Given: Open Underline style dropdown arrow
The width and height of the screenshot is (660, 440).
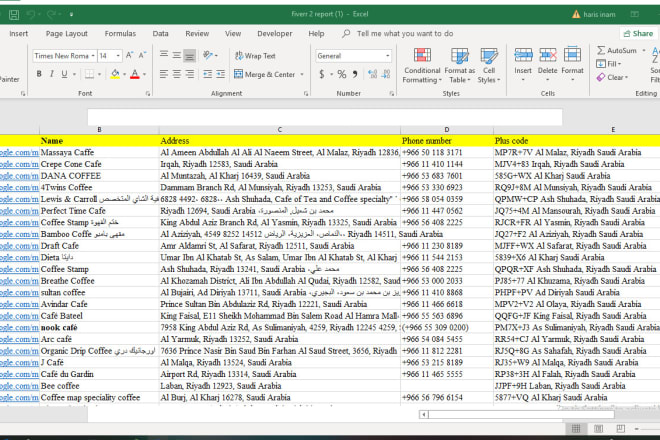Looking at the screenshot, I should pos(75,75).
